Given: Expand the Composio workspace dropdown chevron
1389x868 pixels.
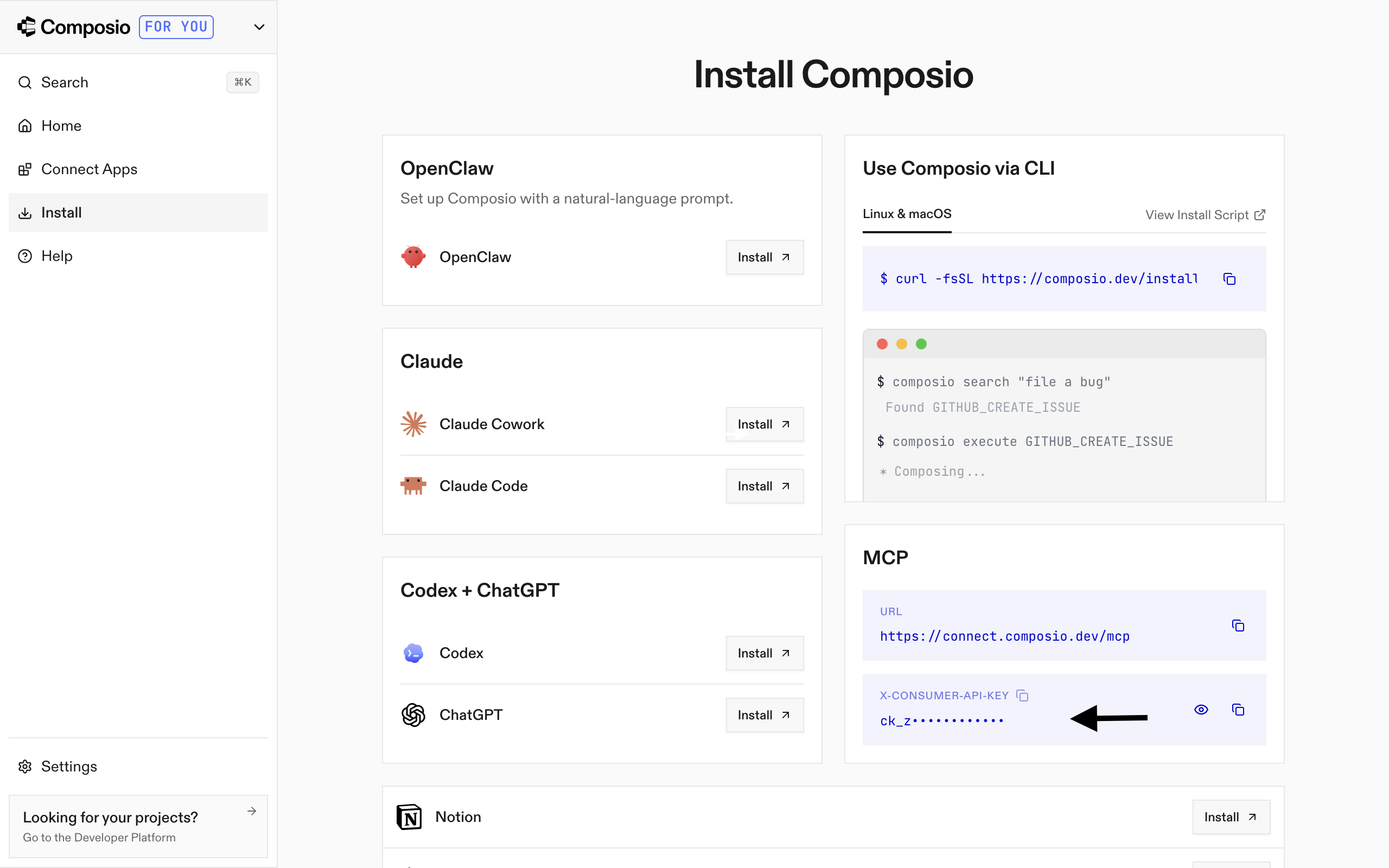Looking at the screenshot, I should tap(259, 27).
